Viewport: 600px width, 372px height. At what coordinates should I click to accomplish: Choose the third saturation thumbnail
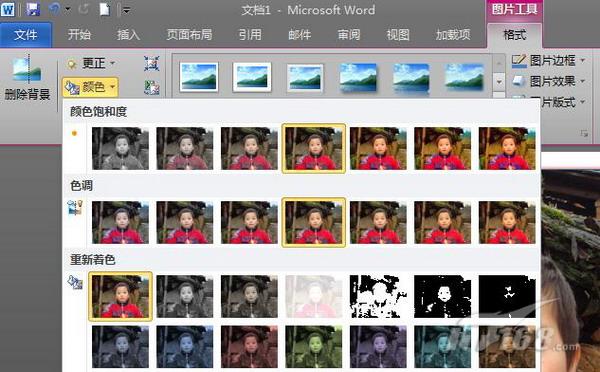(x=249, y=148)
